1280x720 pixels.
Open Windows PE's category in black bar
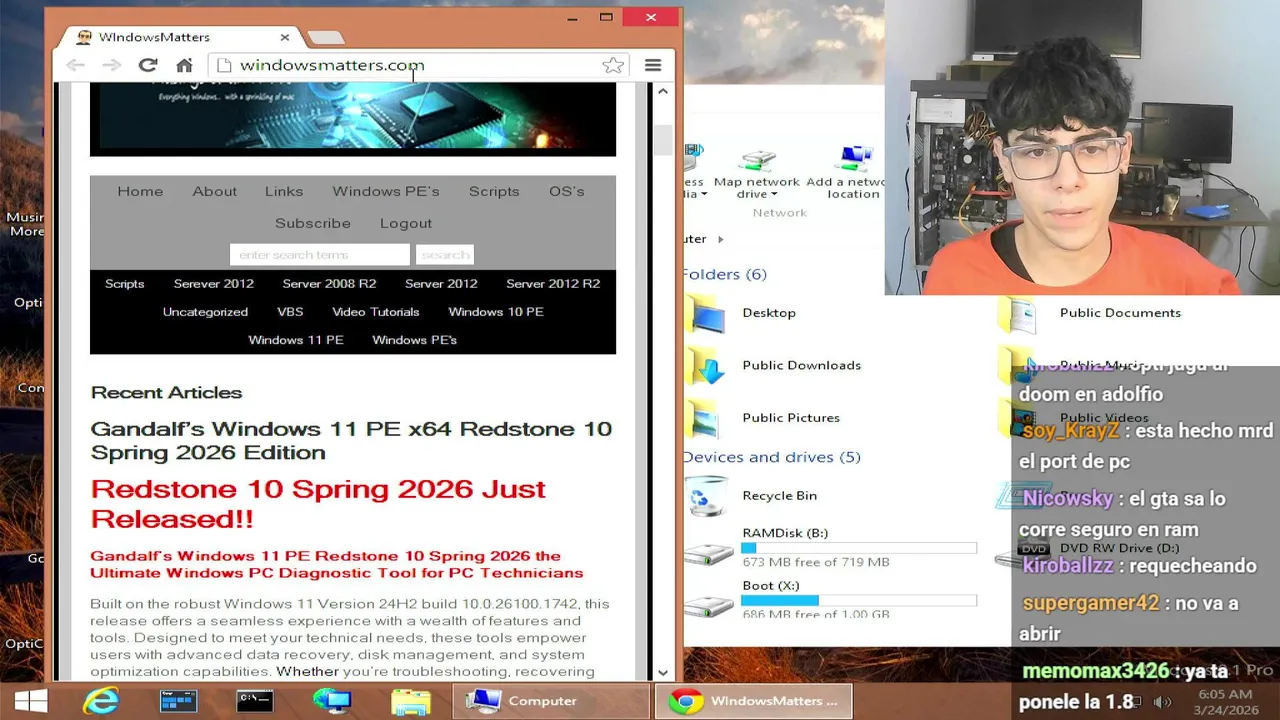click(x=415, y=340)
